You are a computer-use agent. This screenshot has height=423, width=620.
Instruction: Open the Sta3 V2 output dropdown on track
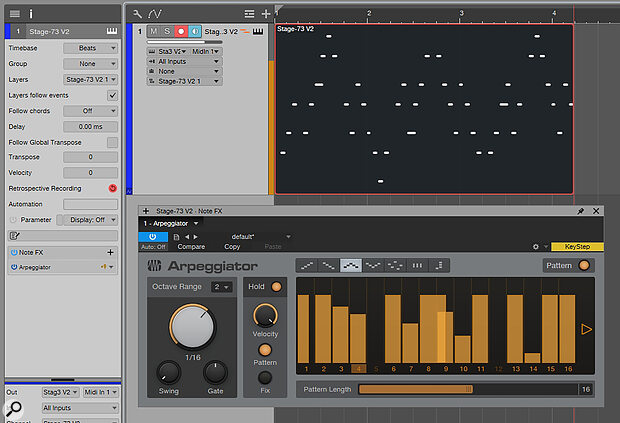pos(168,51)
